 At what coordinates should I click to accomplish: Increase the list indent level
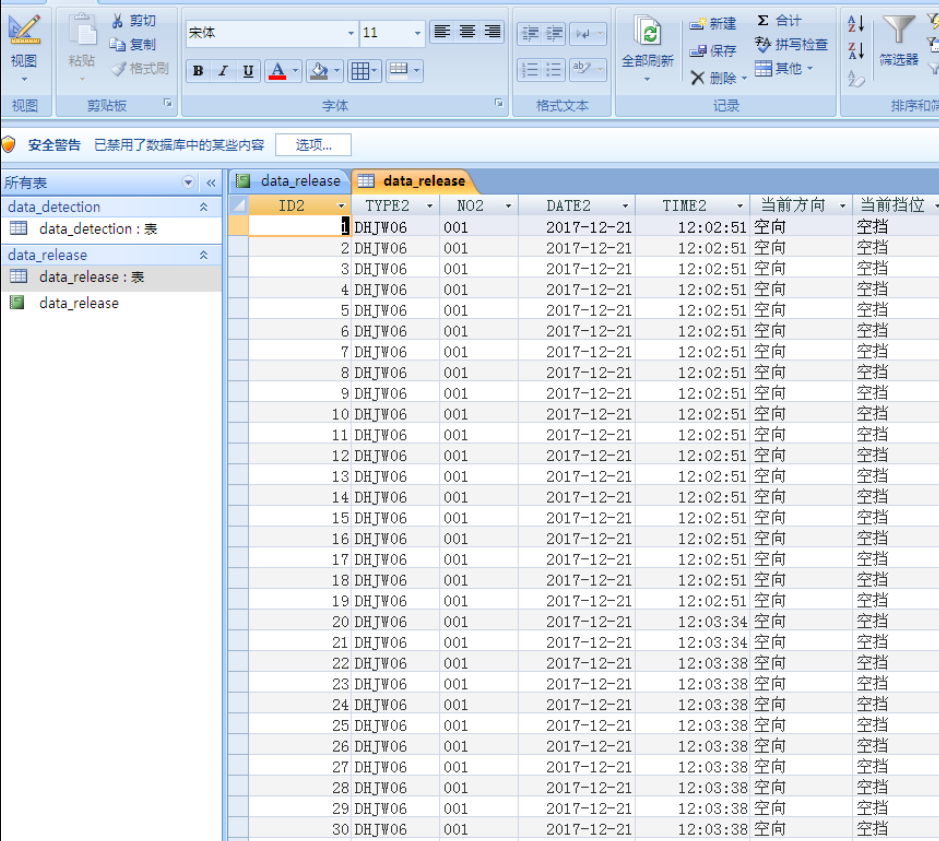pyautogui.click(x=555, y=33)
